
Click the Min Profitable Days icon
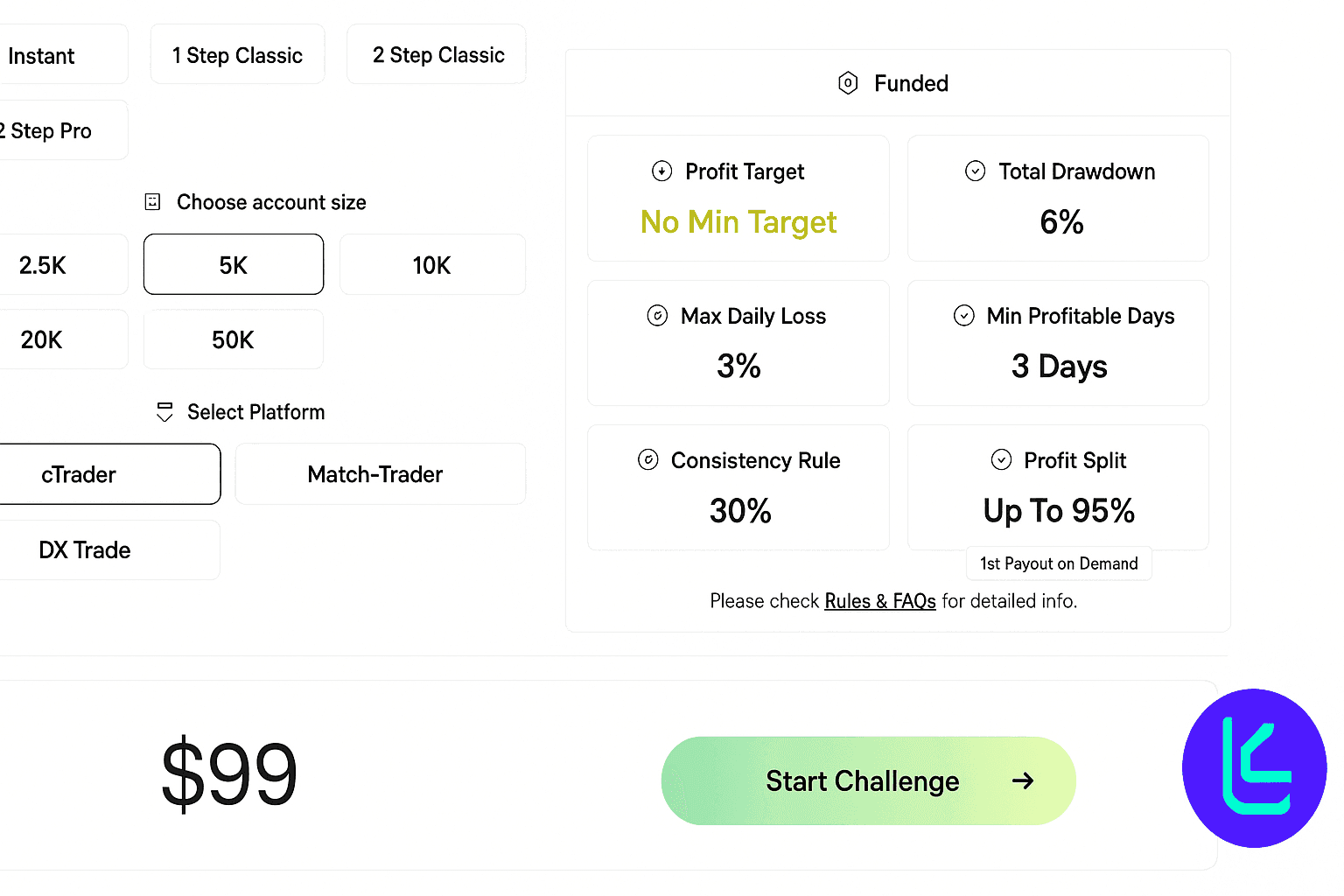pyautogui.click(x=964, y=316)
